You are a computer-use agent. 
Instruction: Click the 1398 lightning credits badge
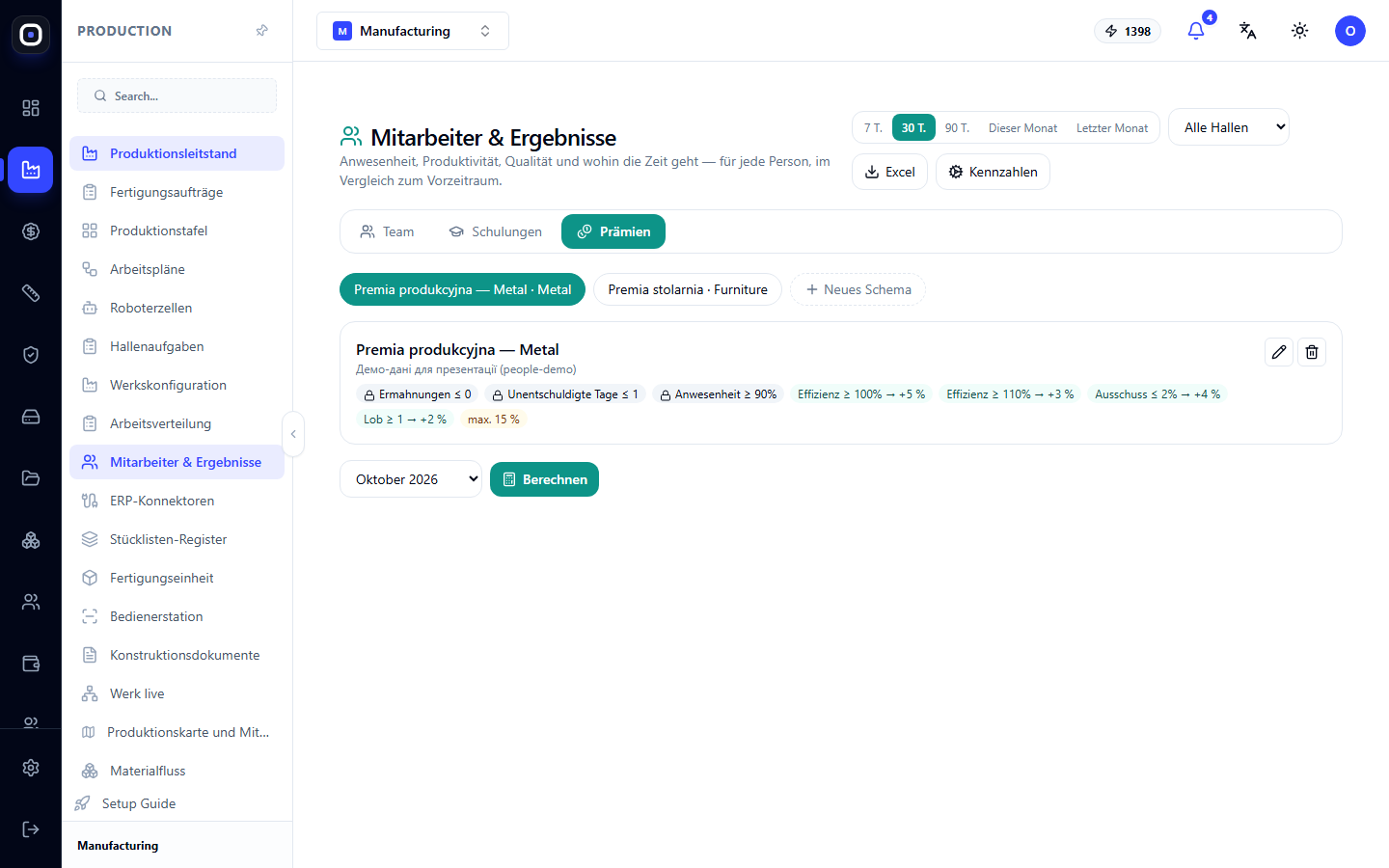(x=1128, y=31)
